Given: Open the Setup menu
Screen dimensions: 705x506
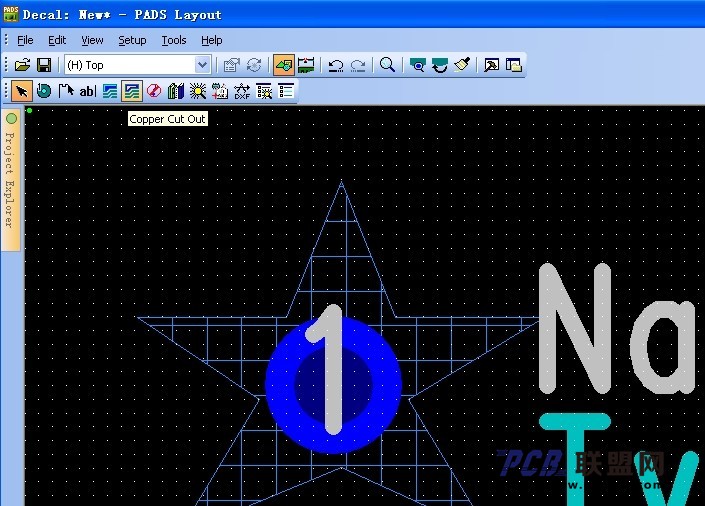Looking at the screenshot, I should [x=132, y=40].
